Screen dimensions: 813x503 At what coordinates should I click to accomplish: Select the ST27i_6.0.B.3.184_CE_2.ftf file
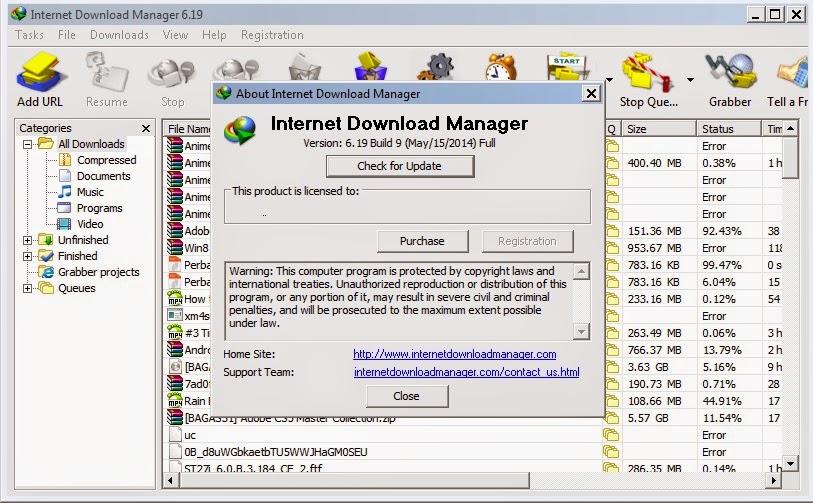(253, 468)
